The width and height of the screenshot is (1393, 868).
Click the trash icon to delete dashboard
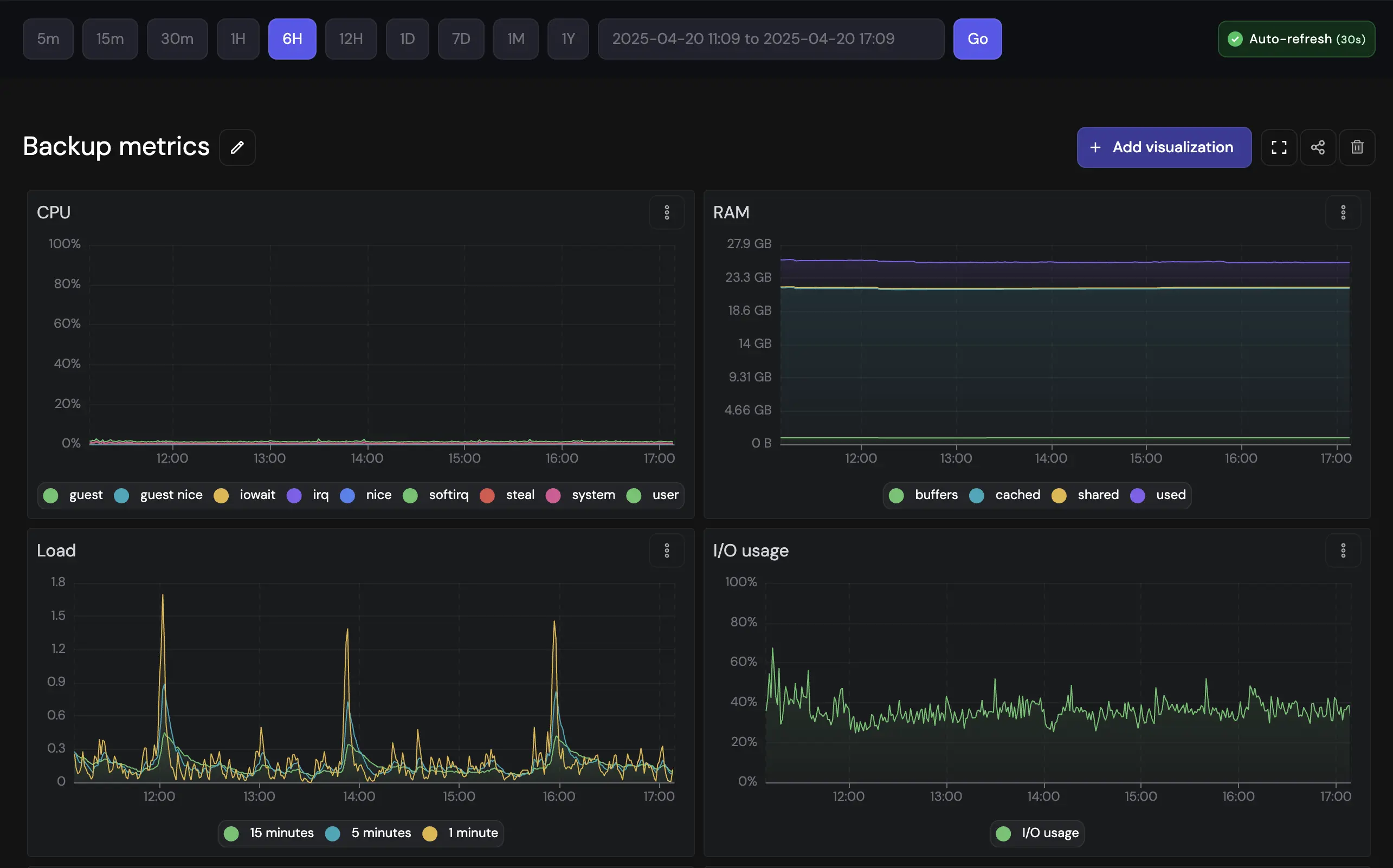[x=1356, y=147]
